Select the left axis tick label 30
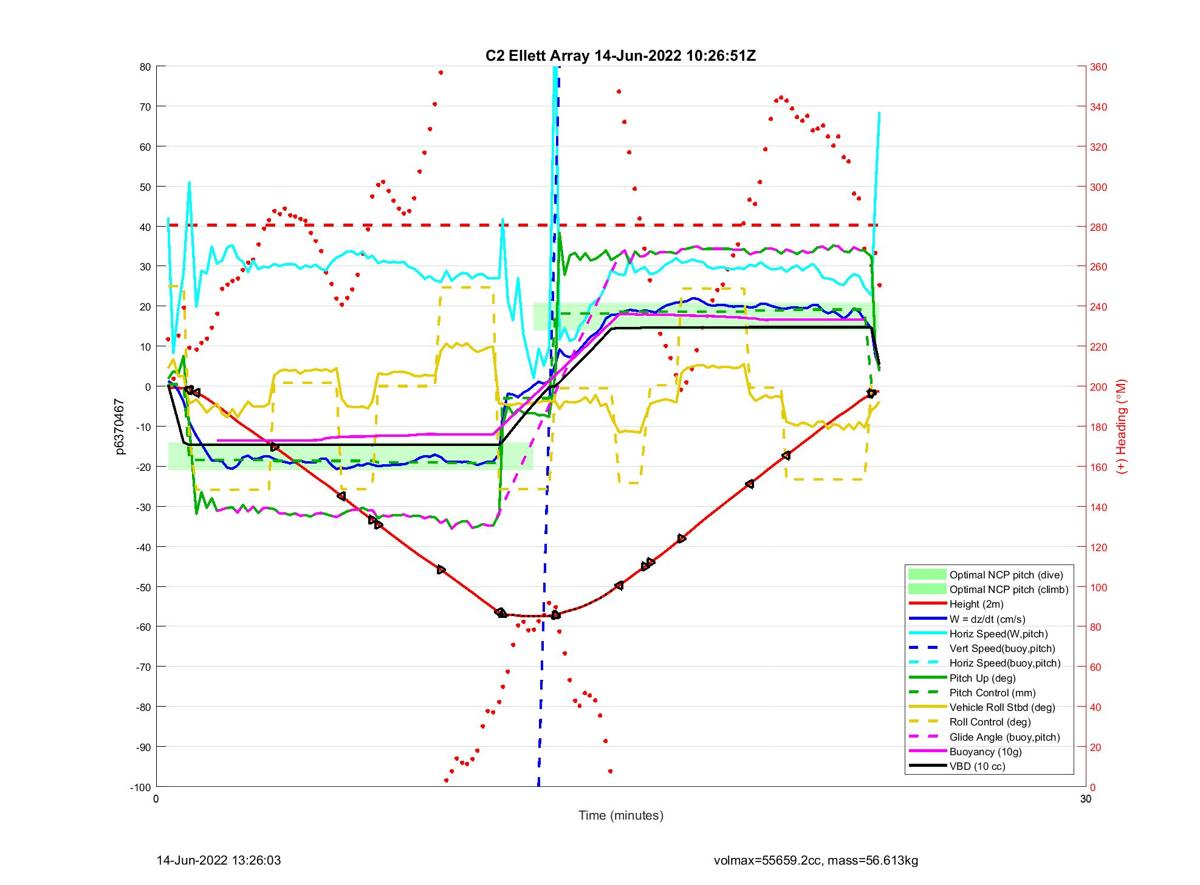 (144, 267)
